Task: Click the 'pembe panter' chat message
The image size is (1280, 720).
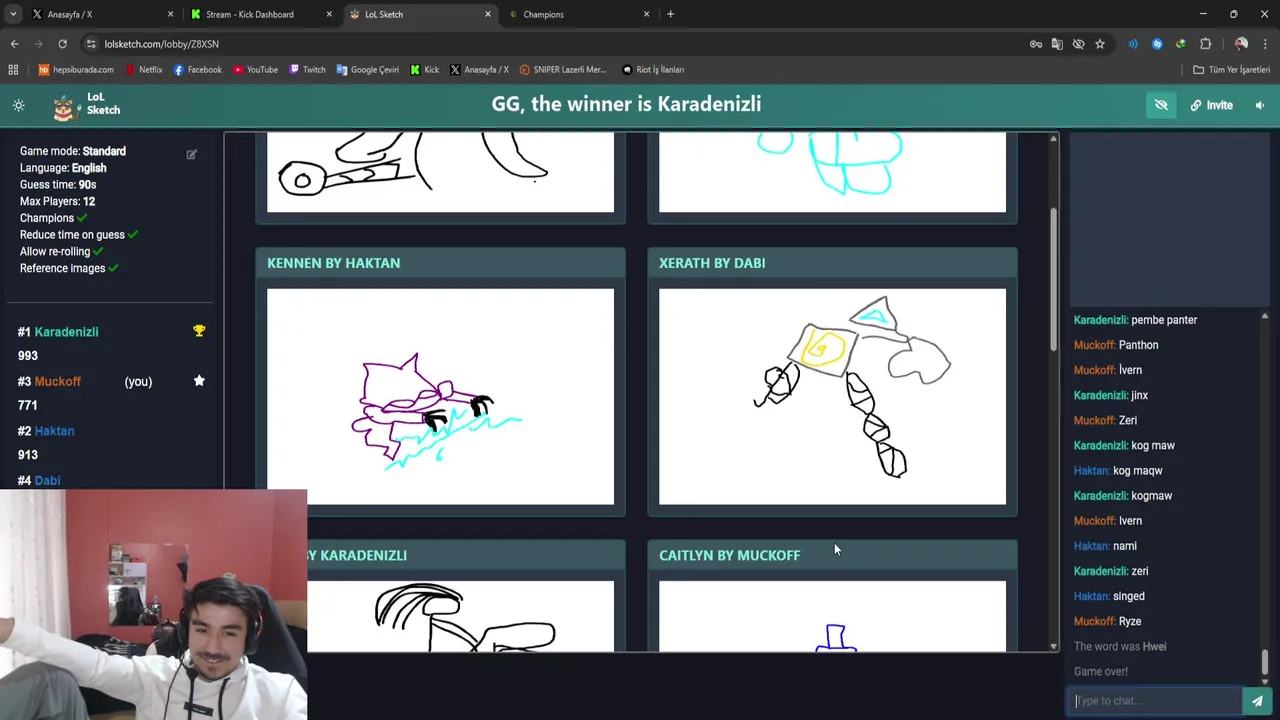Action: [x=1135, y=320]
